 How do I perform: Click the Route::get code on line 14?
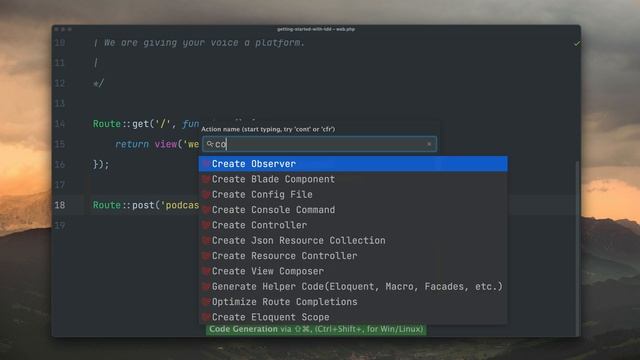pos(146,124)
